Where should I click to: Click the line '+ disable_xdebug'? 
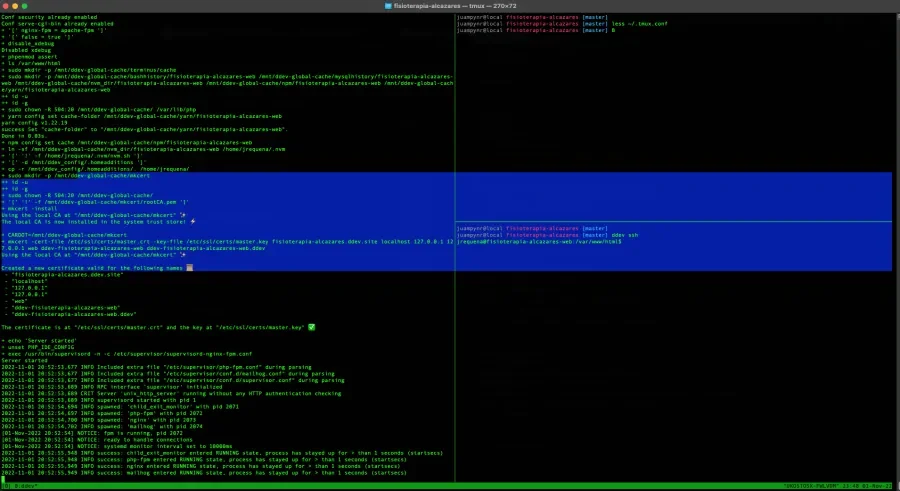(x=28, y=44)
